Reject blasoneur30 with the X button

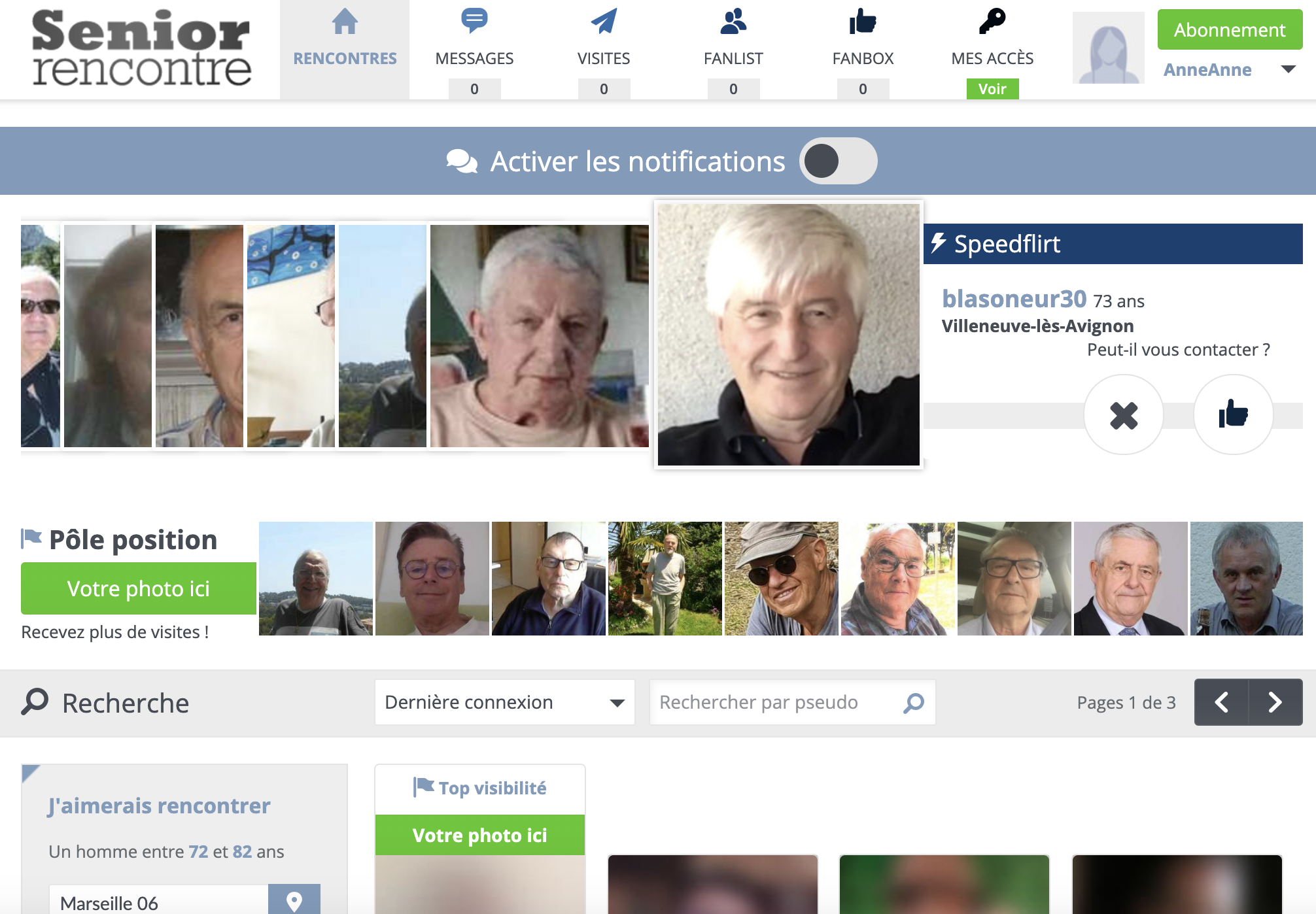1124,415
